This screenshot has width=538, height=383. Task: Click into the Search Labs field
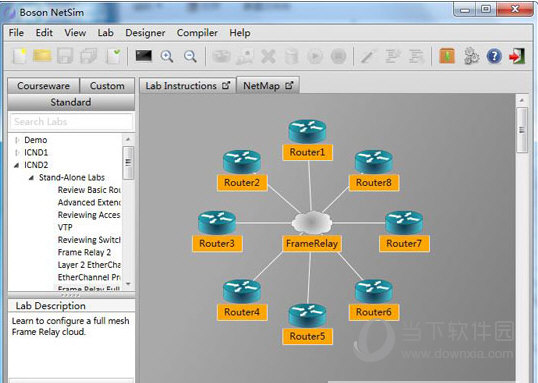(x=71, y=121)
